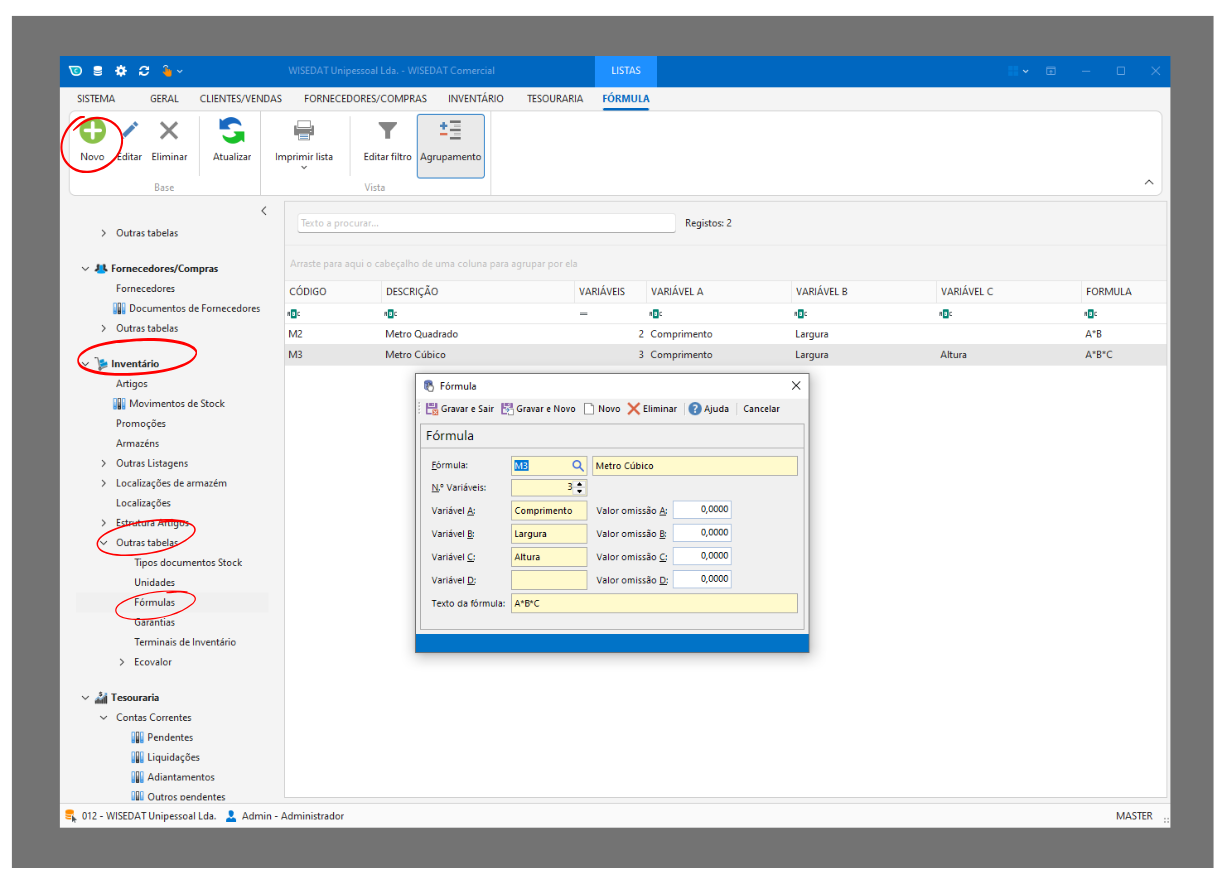Click the Atualizar refresh icon
Image resolution: width=1227 pixels, height=883 pixels.
click(x=232, y=131)
